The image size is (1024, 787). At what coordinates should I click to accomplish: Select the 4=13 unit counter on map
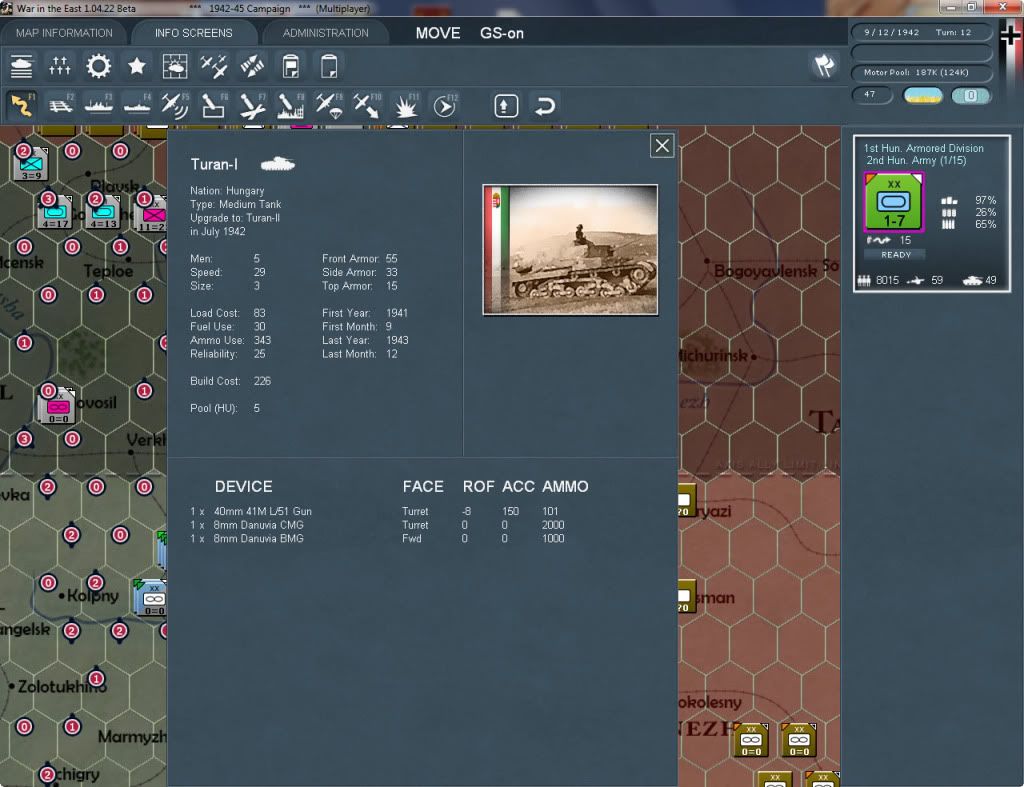click(x=103, y=212)
